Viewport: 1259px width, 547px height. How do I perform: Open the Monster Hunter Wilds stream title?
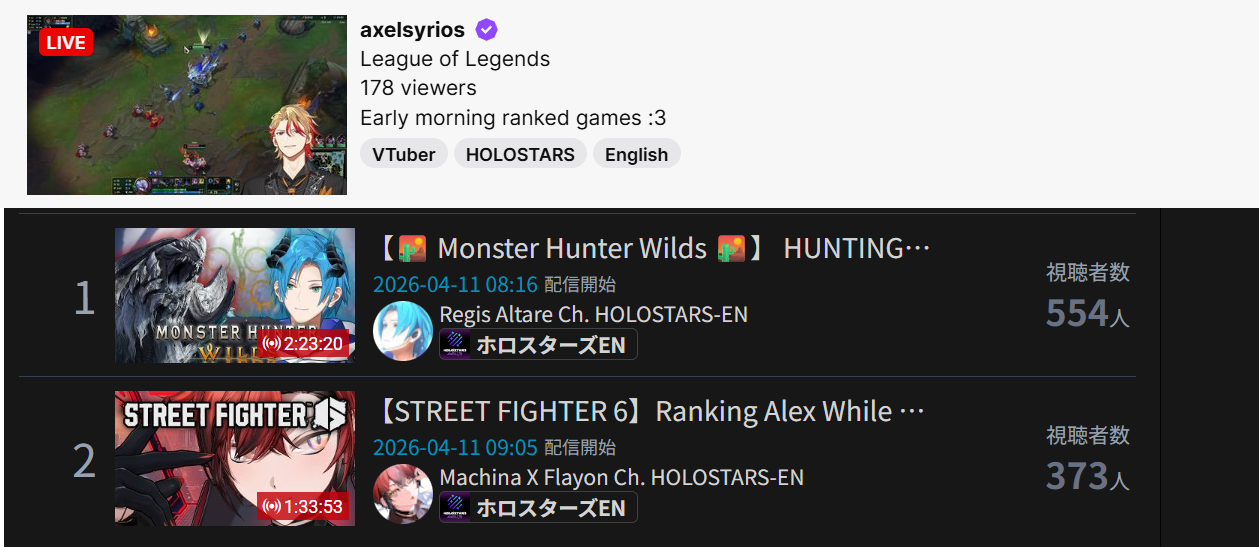[x=653, y=248]
